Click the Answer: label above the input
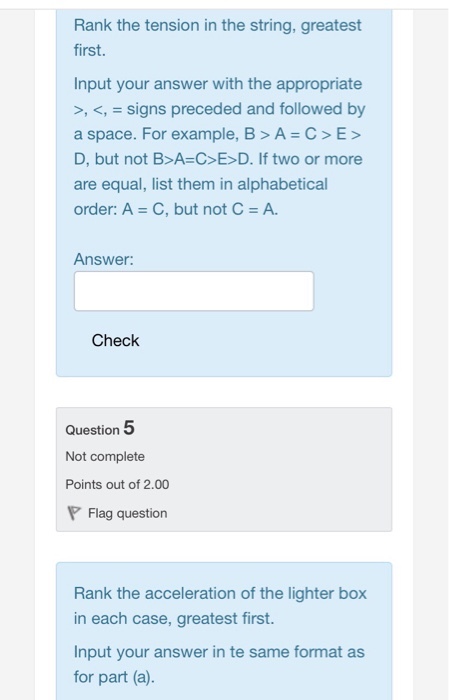The height and width of the screenshot is (700, 449). click(x=104, y=259)
